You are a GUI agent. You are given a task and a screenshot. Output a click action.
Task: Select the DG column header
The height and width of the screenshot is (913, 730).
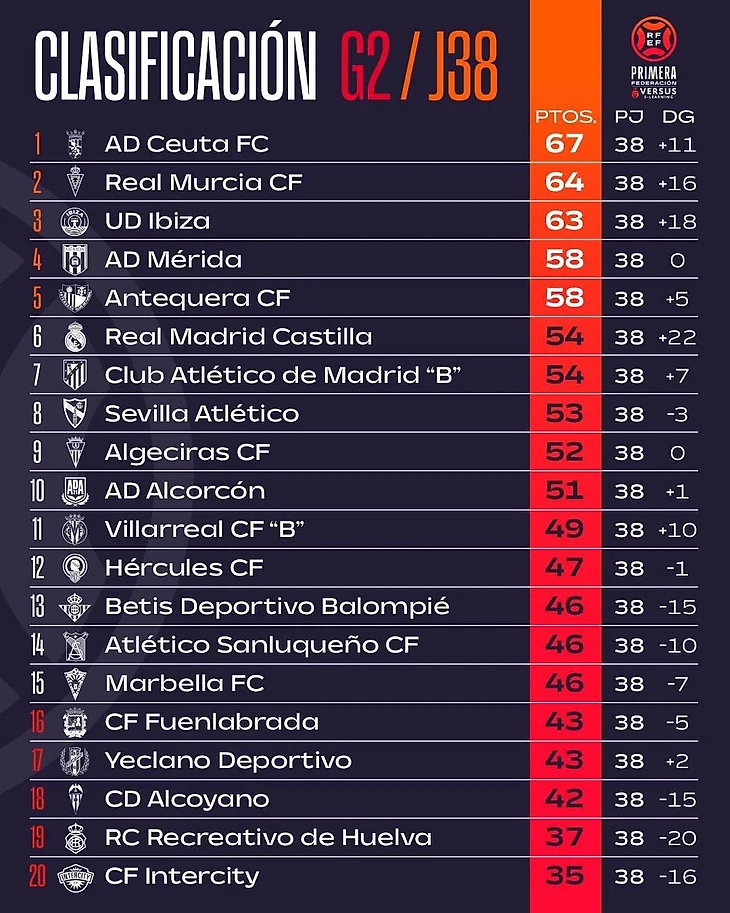pyautogui.click(x=678, y=116)
